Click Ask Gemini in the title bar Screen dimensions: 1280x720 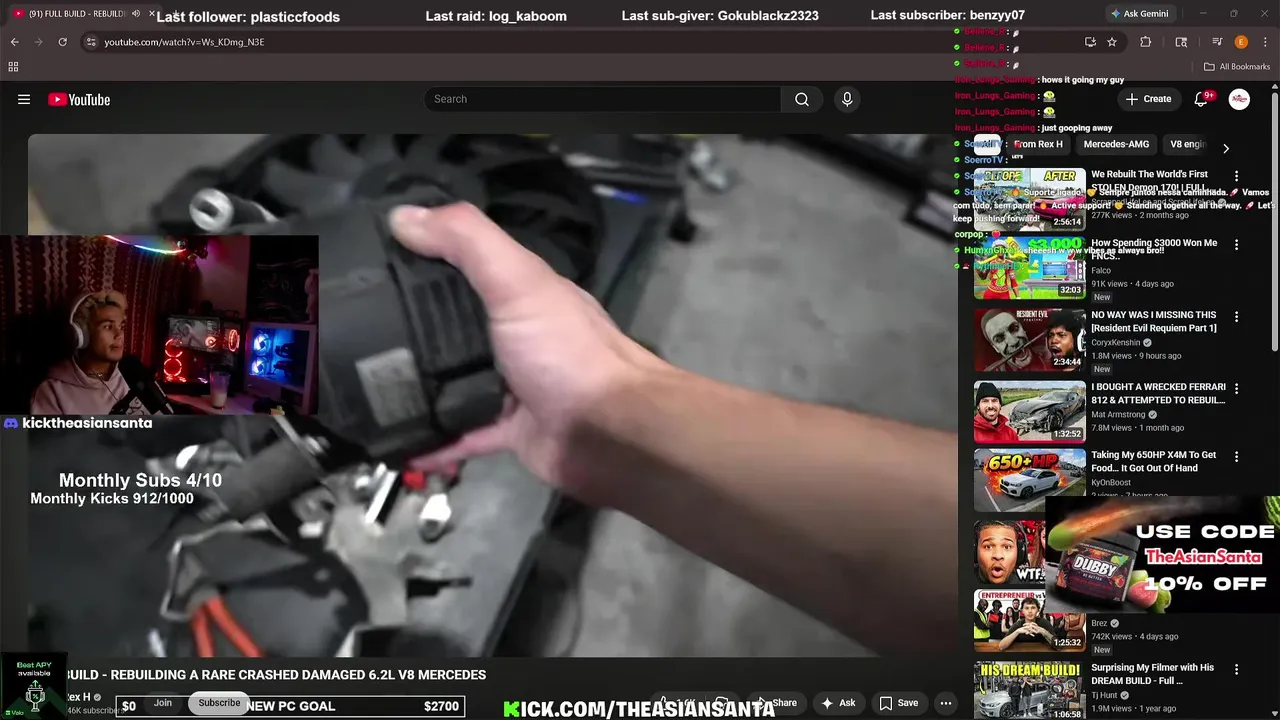tap(1139, 14)
